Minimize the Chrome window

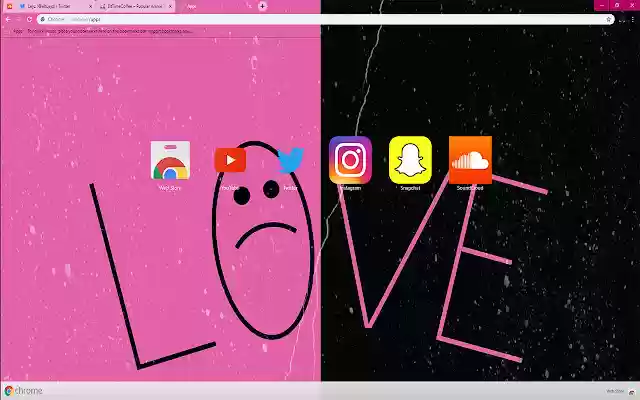click(x=602, y=5)
